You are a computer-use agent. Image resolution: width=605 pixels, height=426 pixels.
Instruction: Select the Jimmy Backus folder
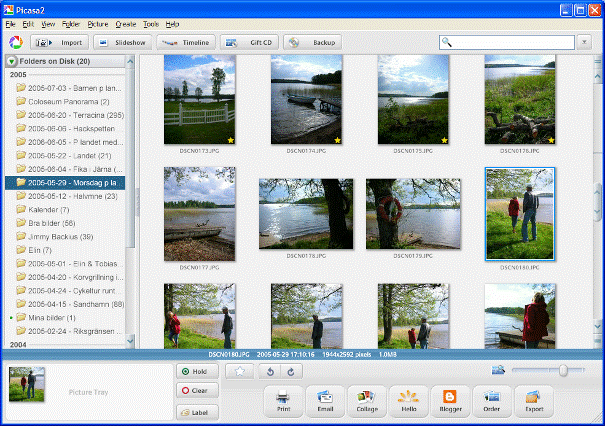(x=59, y=236)
